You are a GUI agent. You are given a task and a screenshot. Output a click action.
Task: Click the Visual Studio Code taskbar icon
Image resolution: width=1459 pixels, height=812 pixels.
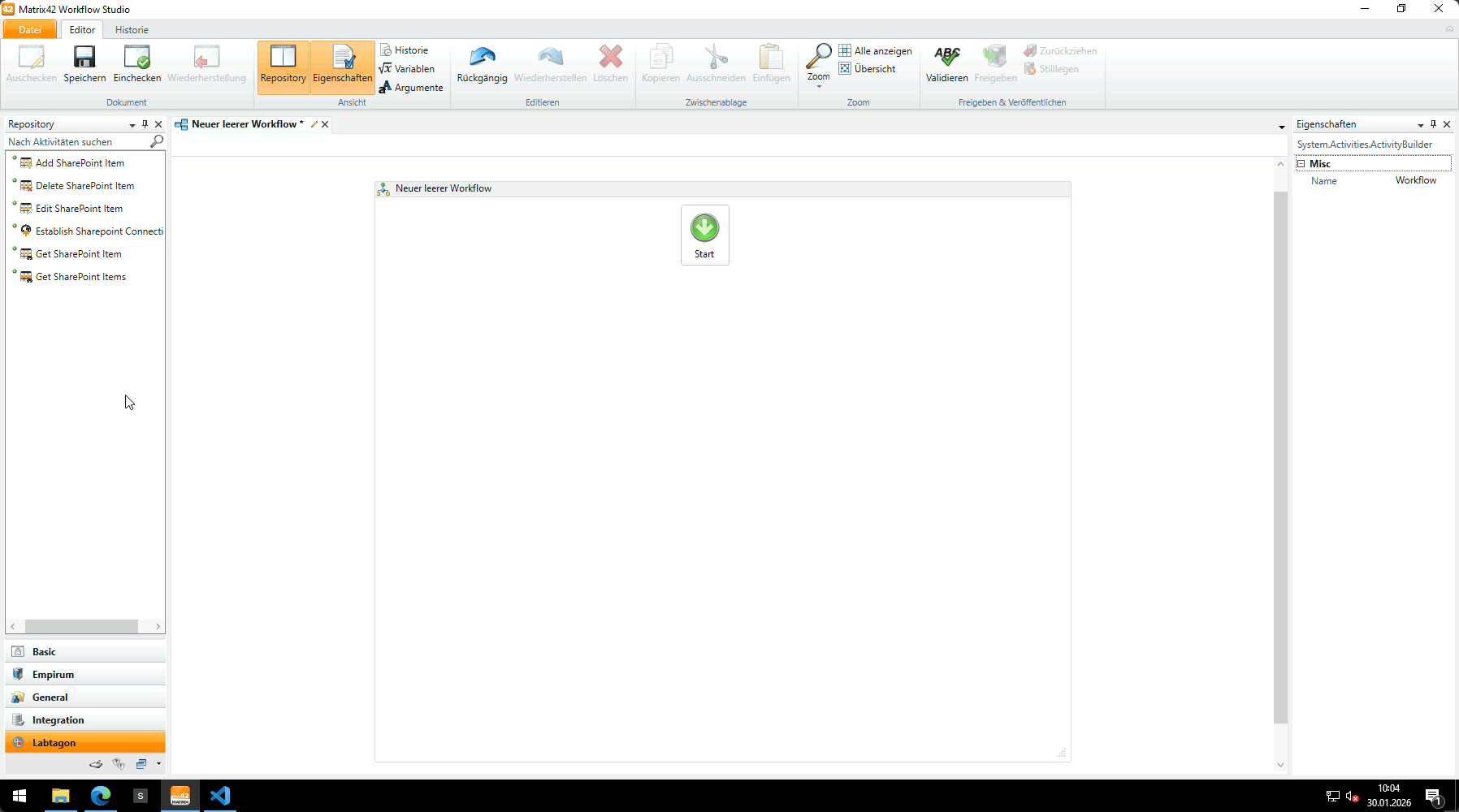(x=220, y=796)
